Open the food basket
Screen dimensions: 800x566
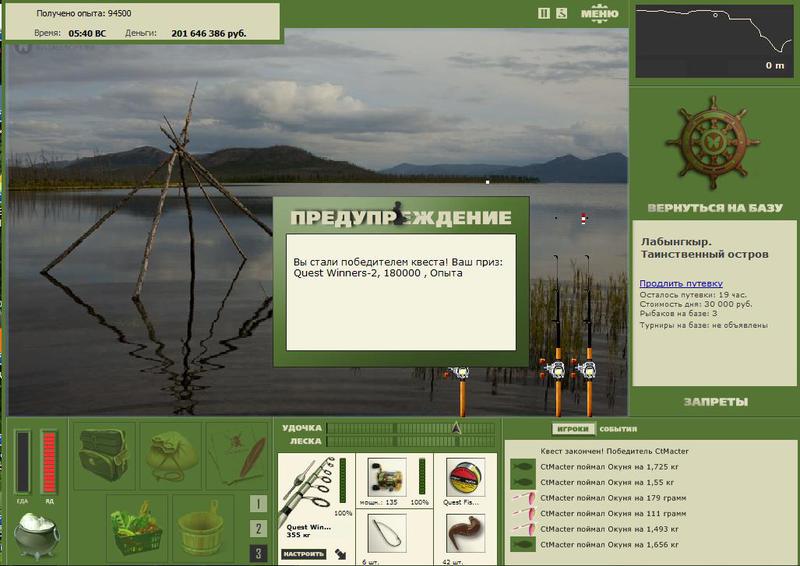point(137,528)
